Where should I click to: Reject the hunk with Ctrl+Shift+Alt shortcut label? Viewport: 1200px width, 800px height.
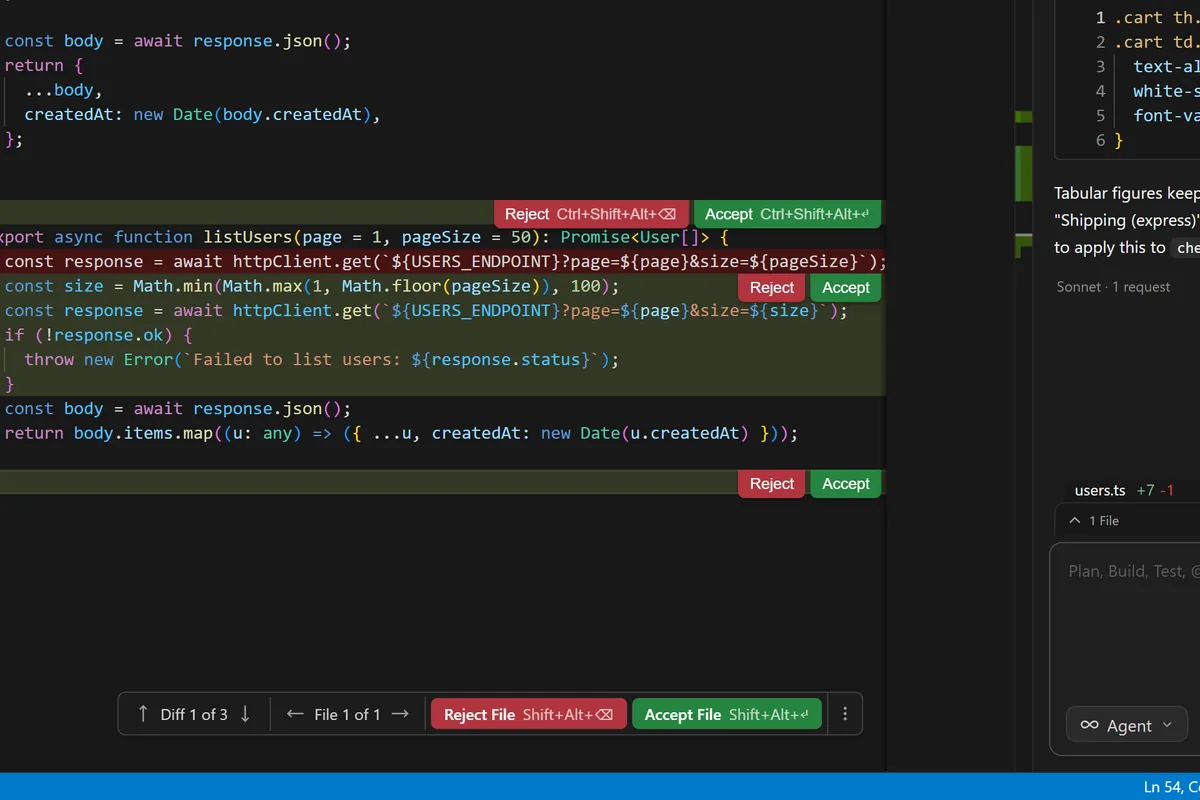point(591,214)
